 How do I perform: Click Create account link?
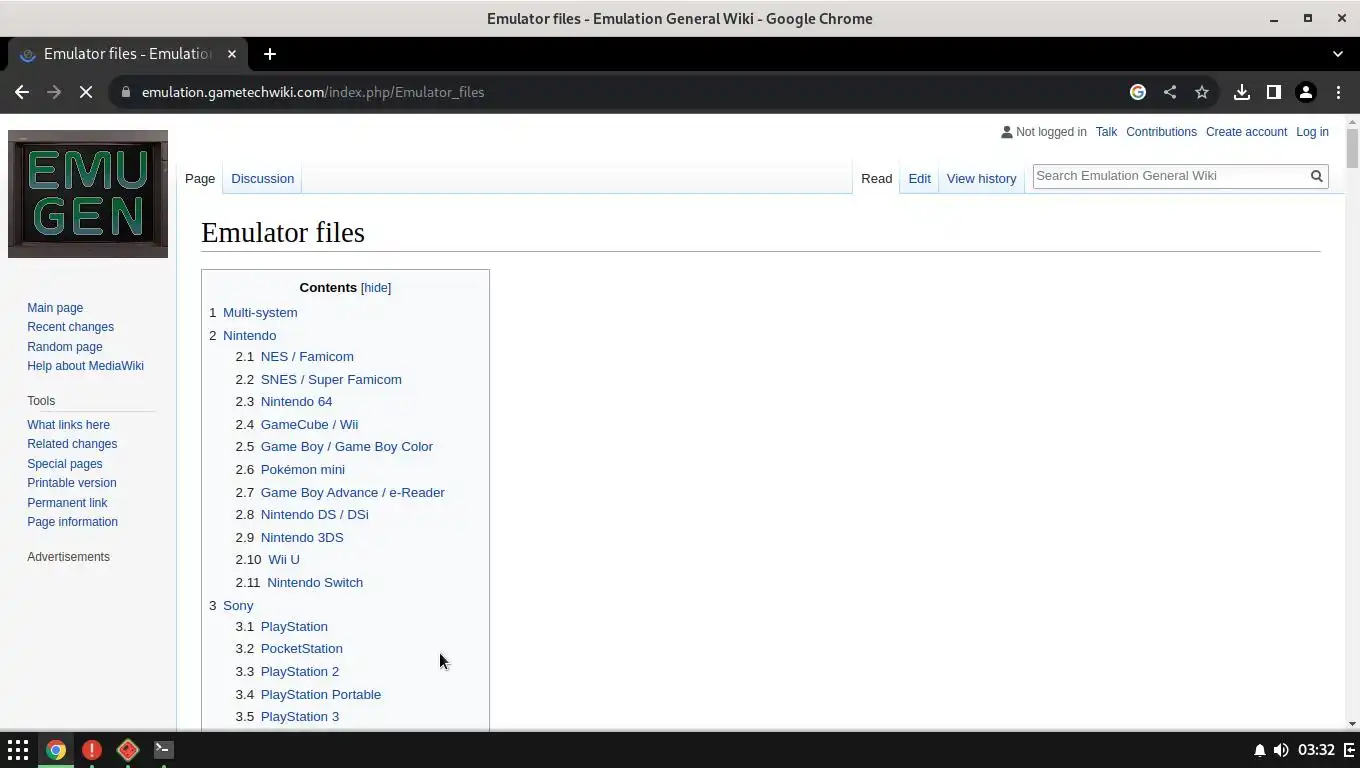click(x=1246, y=132)
